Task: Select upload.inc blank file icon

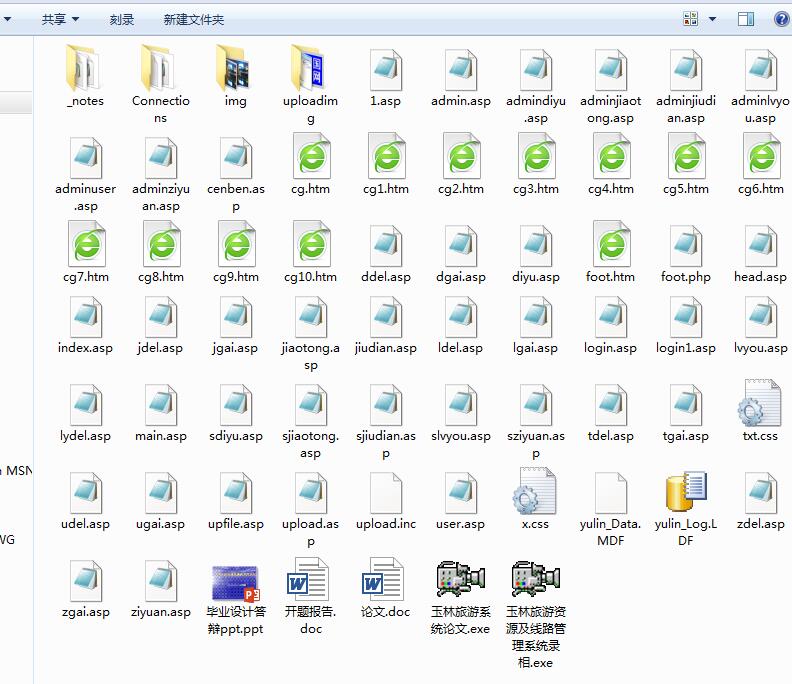Action: pos(385,493)
